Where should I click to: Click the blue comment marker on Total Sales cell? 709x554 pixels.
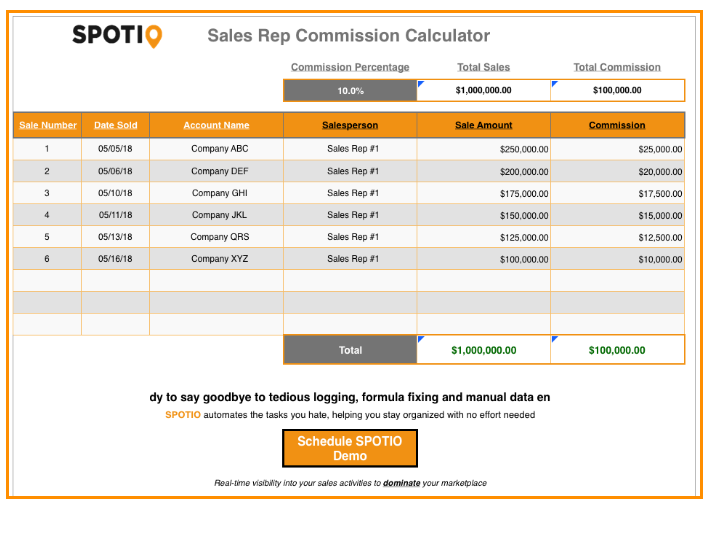tap(421, 84)
